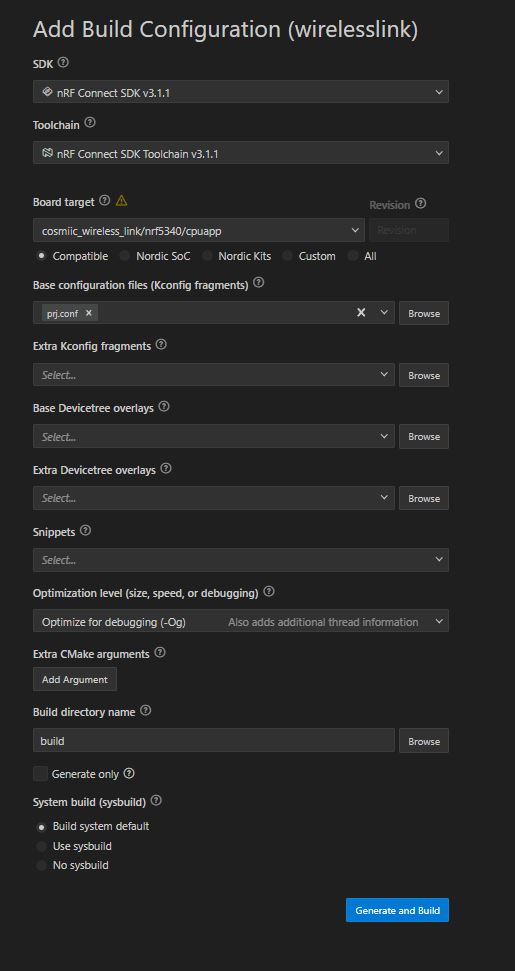The width and height of the screenshot is (515, 971).
Task: Open the Extra Kconfig fragments dropdown
Action: (214, 375)
